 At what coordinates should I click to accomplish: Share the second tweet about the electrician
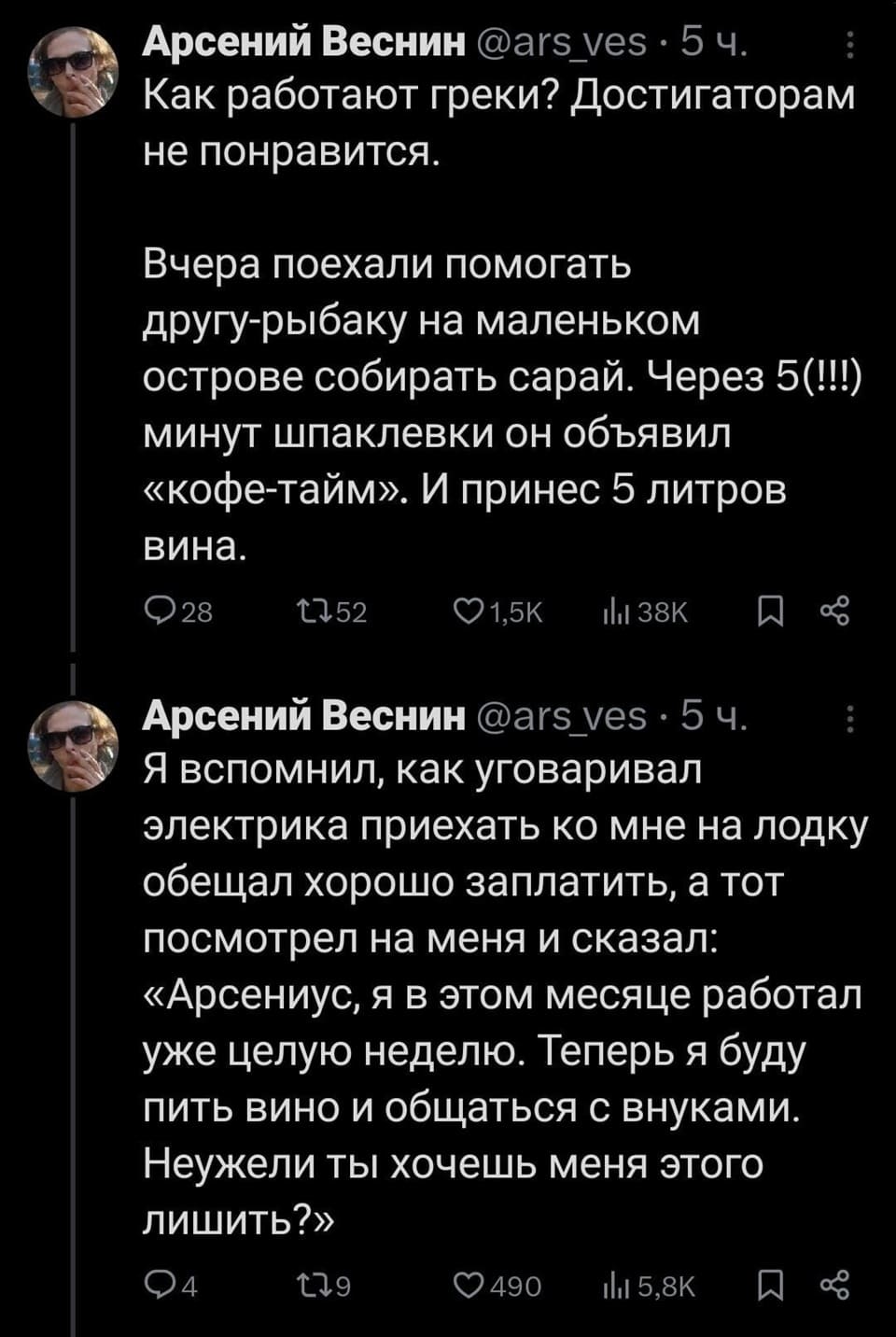point(833,1287)
